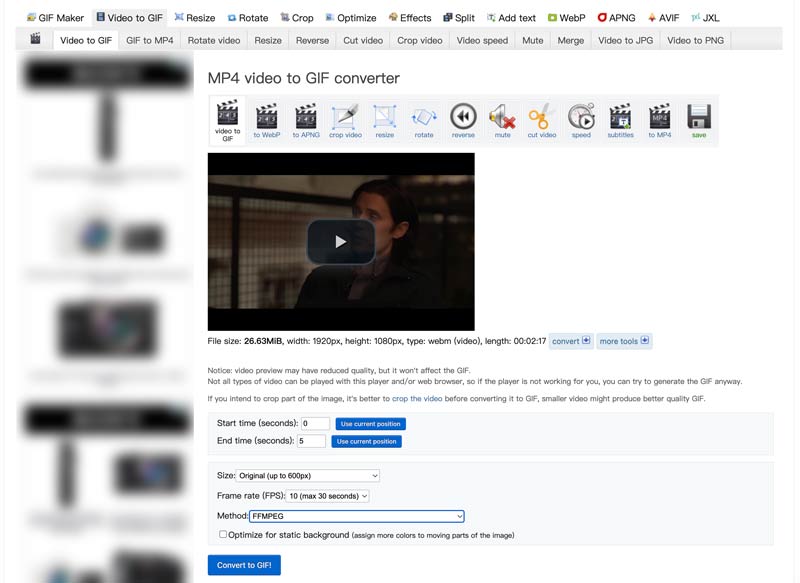Image resolution: width=800 pixels, height=583 pixels.
Task: Click the save floppy disk icon
Action: point(699,120)
